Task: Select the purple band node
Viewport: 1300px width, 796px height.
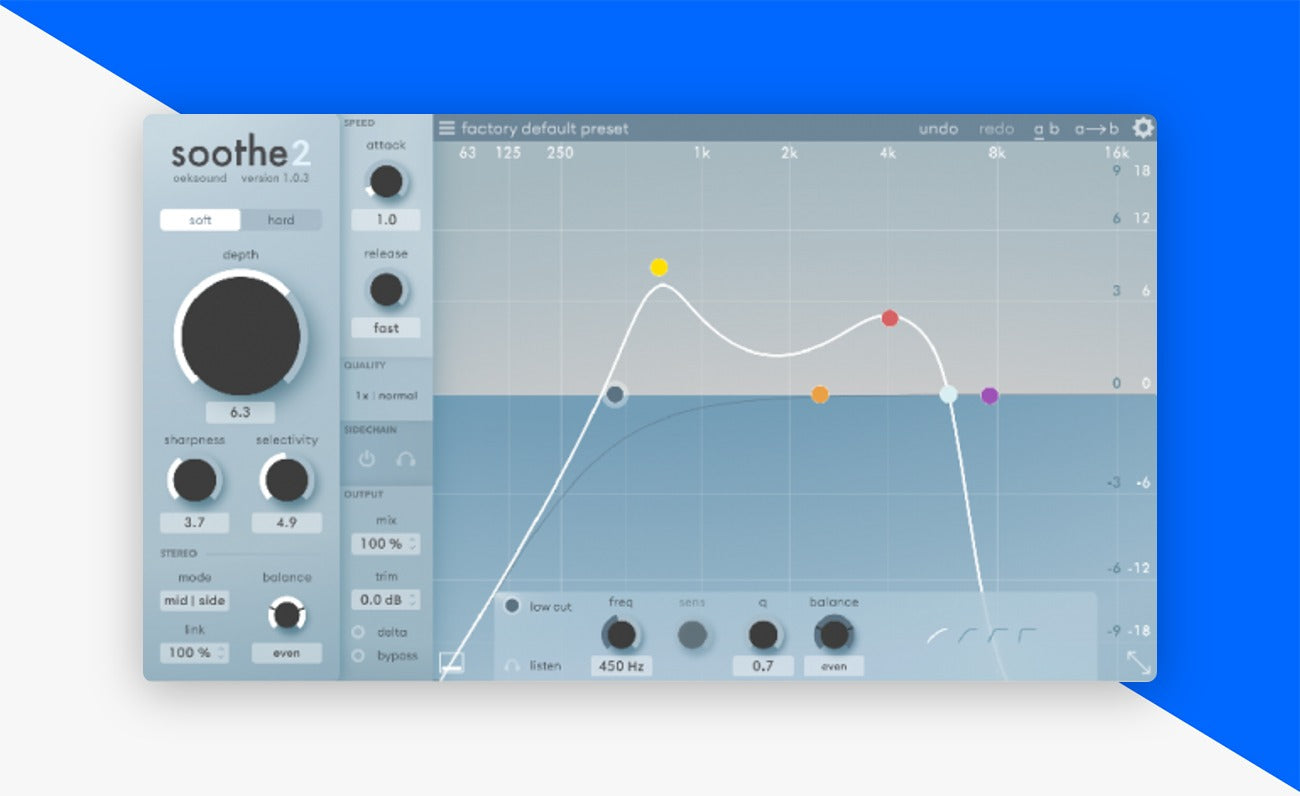Action: click(x=989, y=395)
